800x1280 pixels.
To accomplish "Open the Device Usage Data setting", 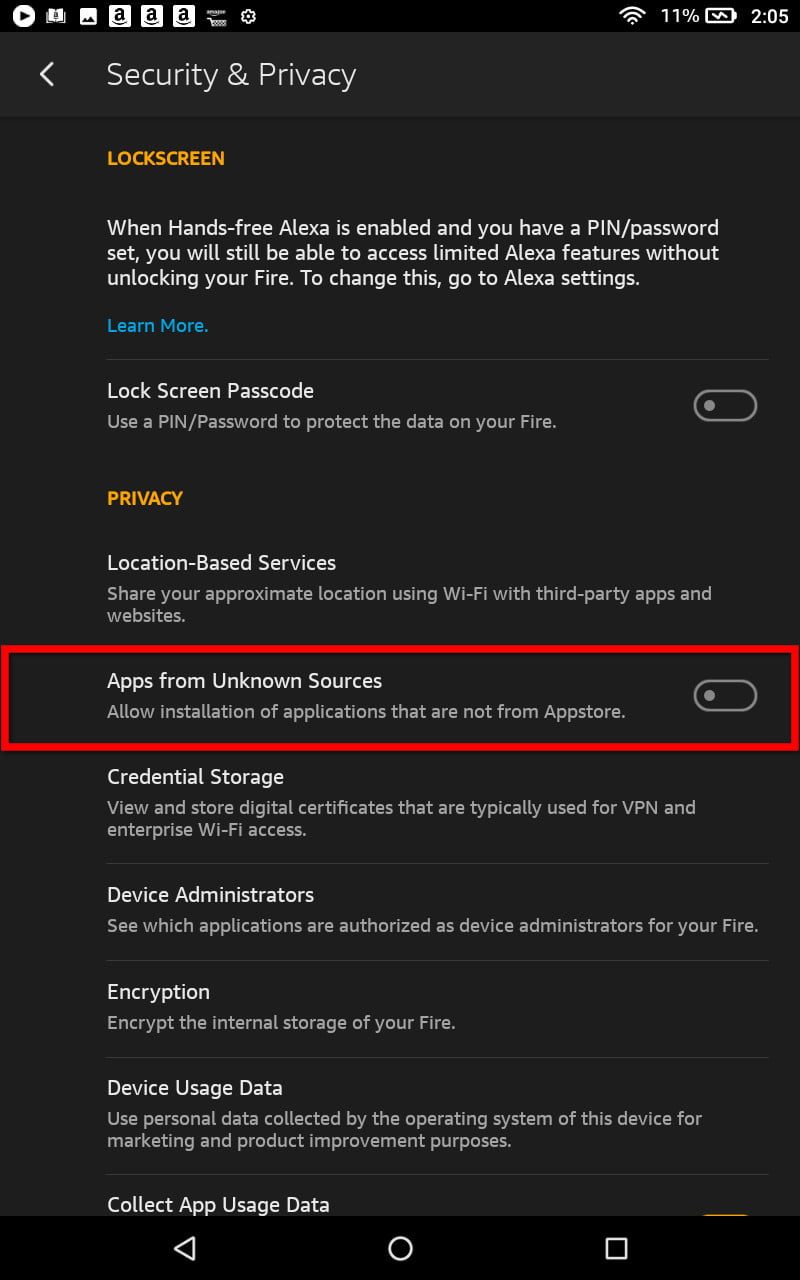I will point(400,1113).
